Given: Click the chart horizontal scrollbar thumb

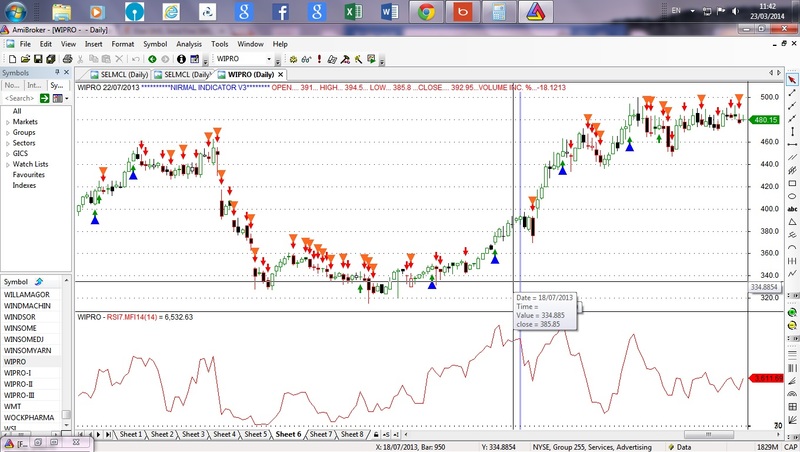Looking at the screenshot, I should click(708, 435).
